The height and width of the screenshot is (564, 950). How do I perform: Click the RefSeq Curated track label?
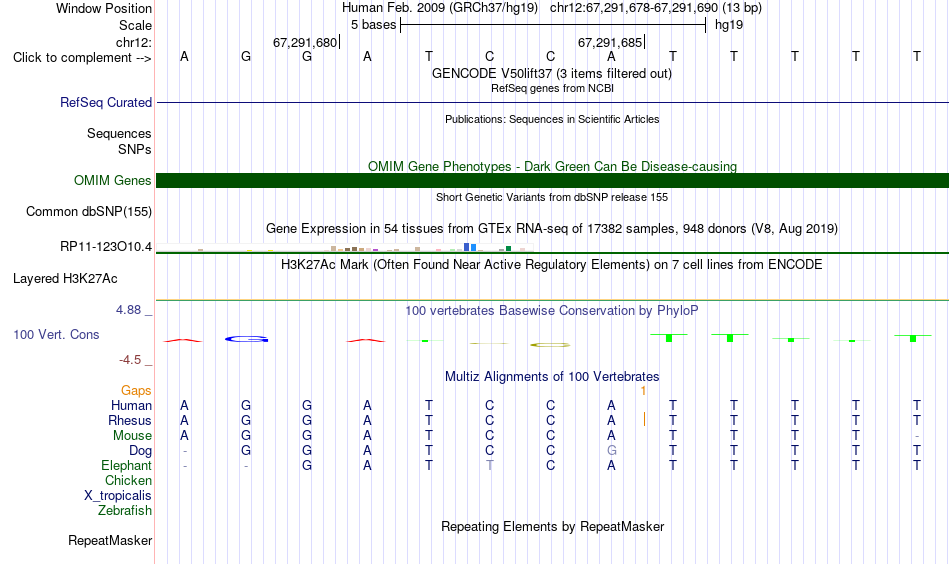(x=105, y=102)
